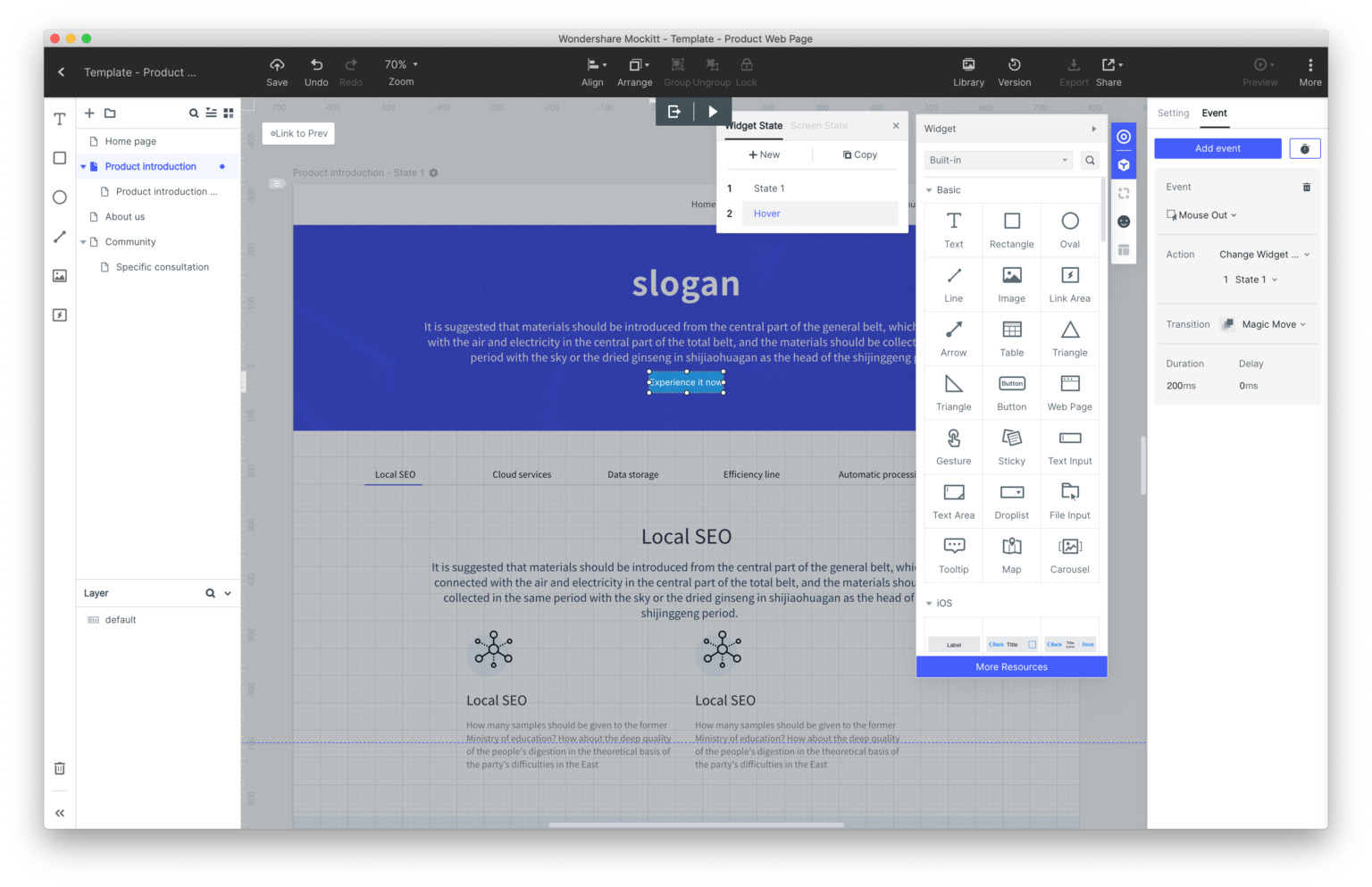Open More Resources

[1011, 666]
